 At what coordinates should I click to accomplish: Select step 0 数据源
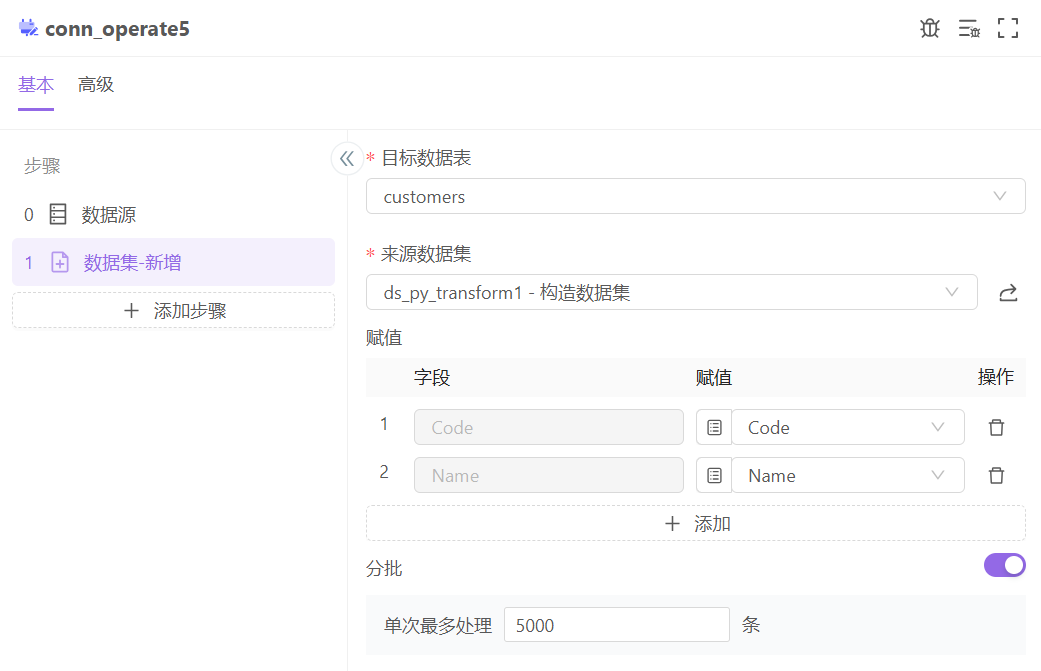pyautogui.click(x=173, y=214)
